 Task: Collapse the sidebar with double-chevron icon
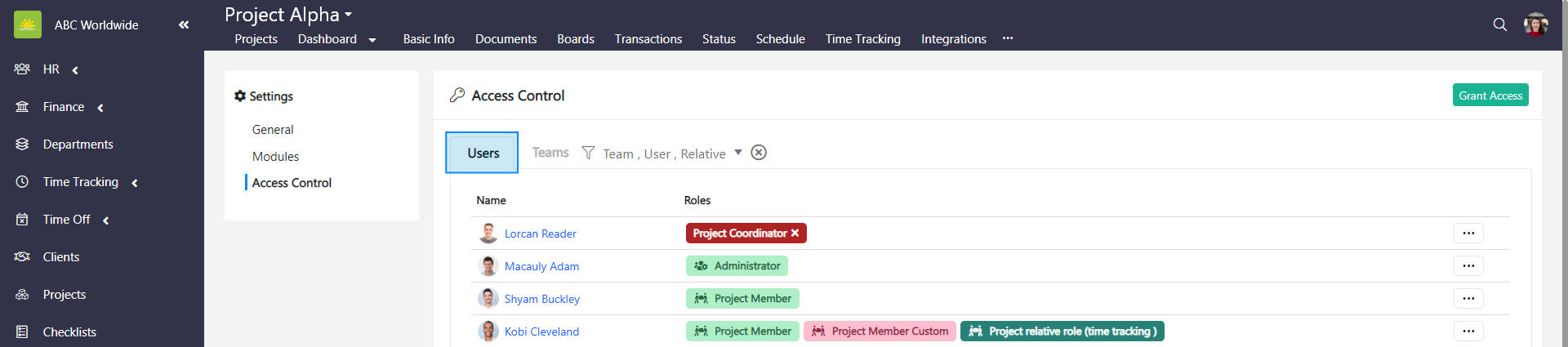point(184,24)
